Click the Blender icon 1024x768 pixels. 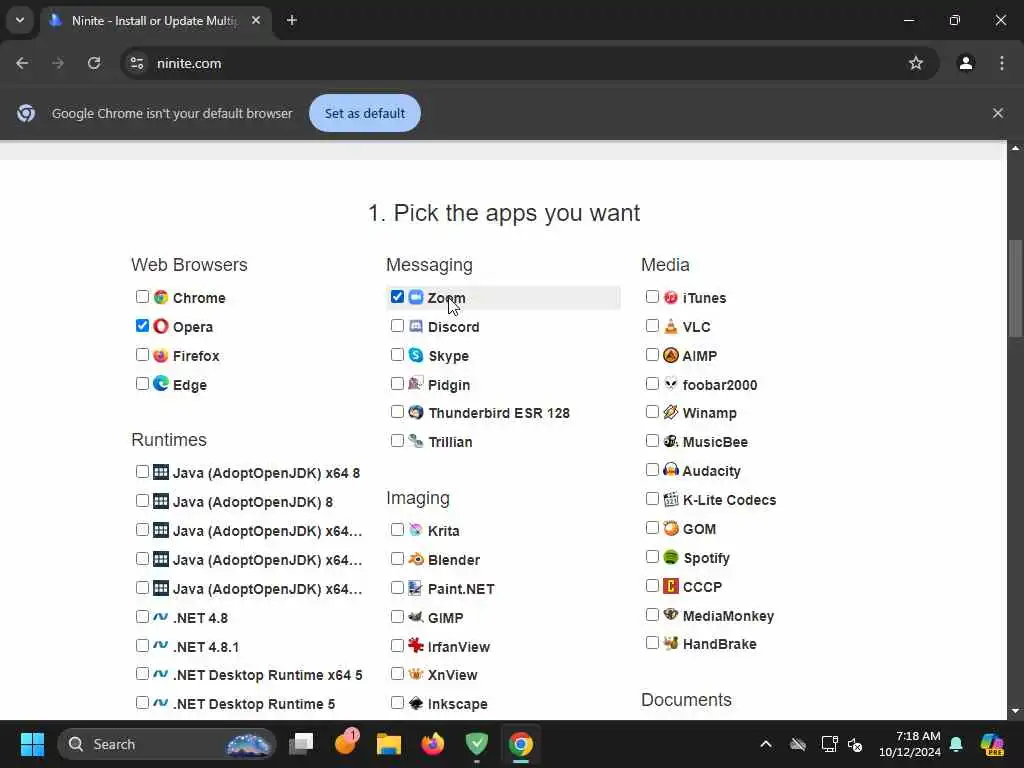click(416, 559)
